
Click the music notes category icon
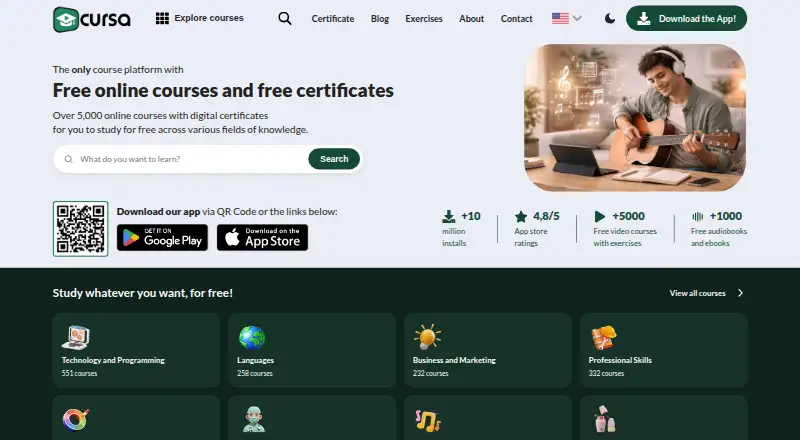point(428,421)
